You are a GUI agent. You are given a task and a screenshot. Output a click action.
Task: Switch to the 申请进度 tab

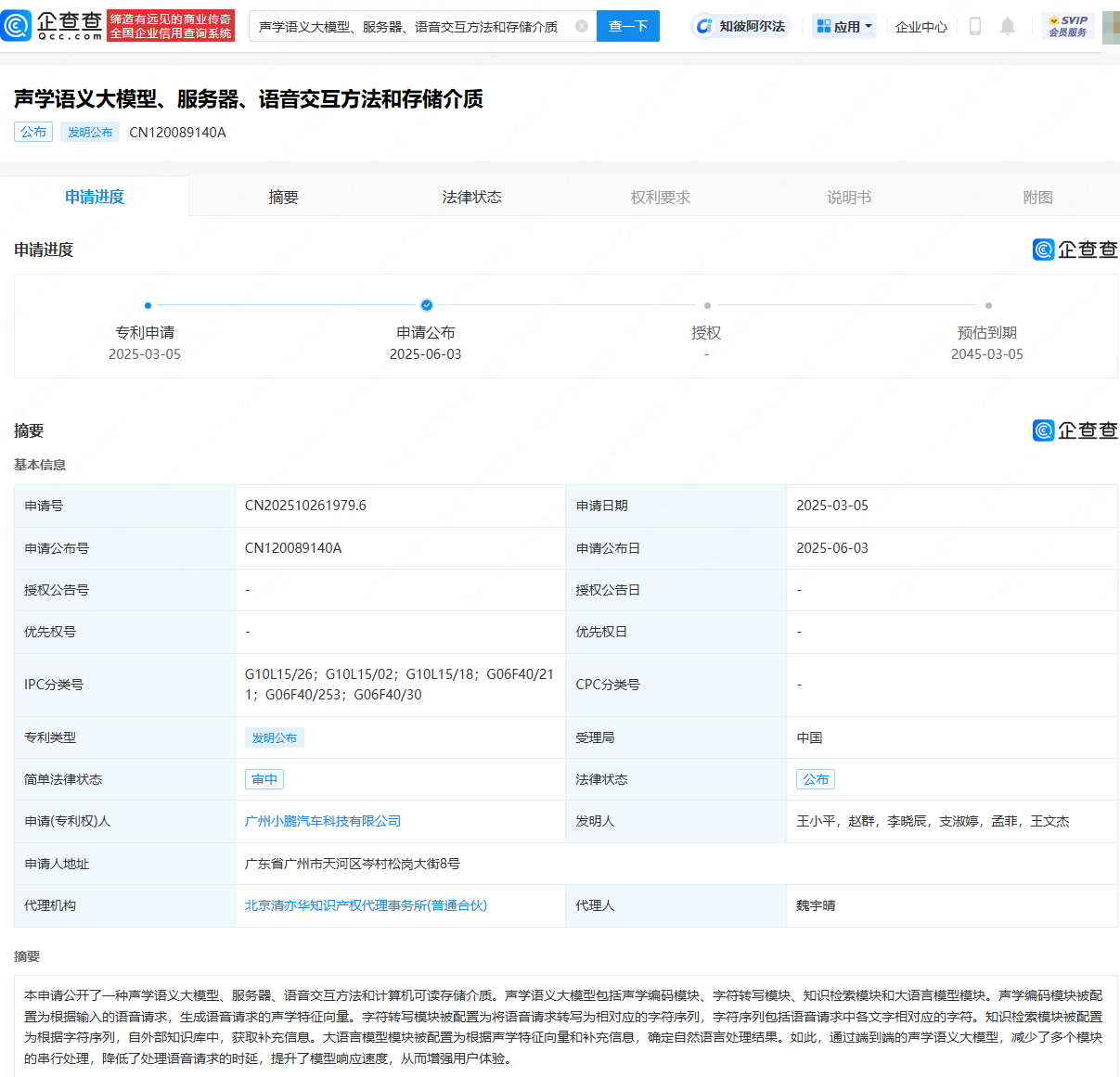coord(95,197)
